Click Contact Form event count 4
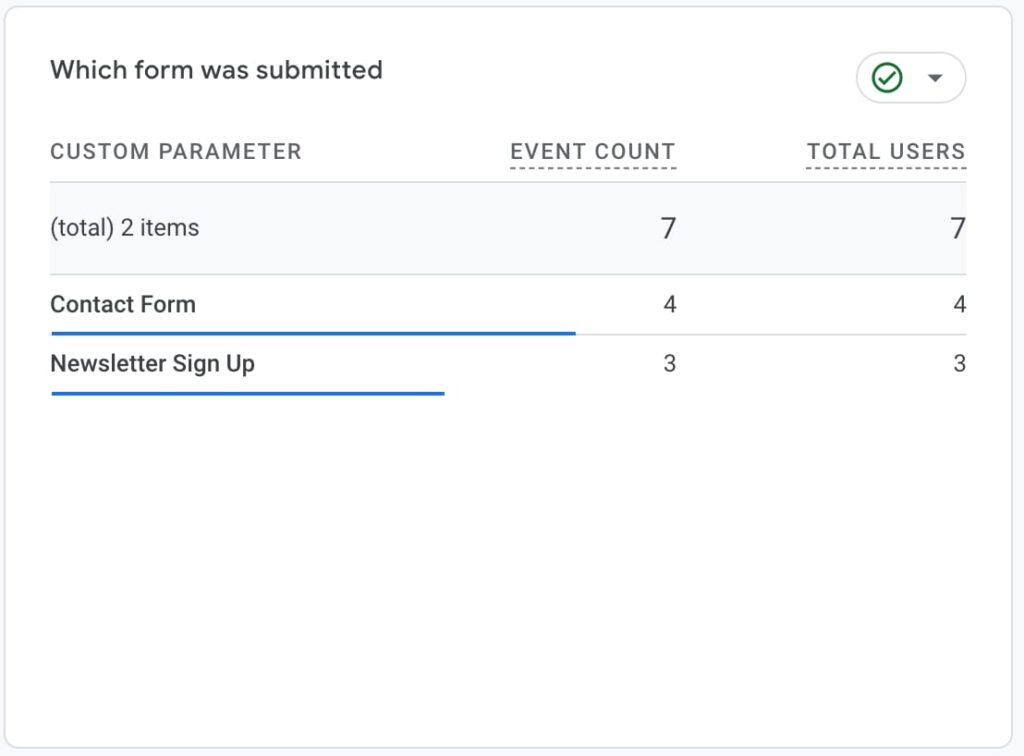 pyautogui.click(x=669, y=304)
